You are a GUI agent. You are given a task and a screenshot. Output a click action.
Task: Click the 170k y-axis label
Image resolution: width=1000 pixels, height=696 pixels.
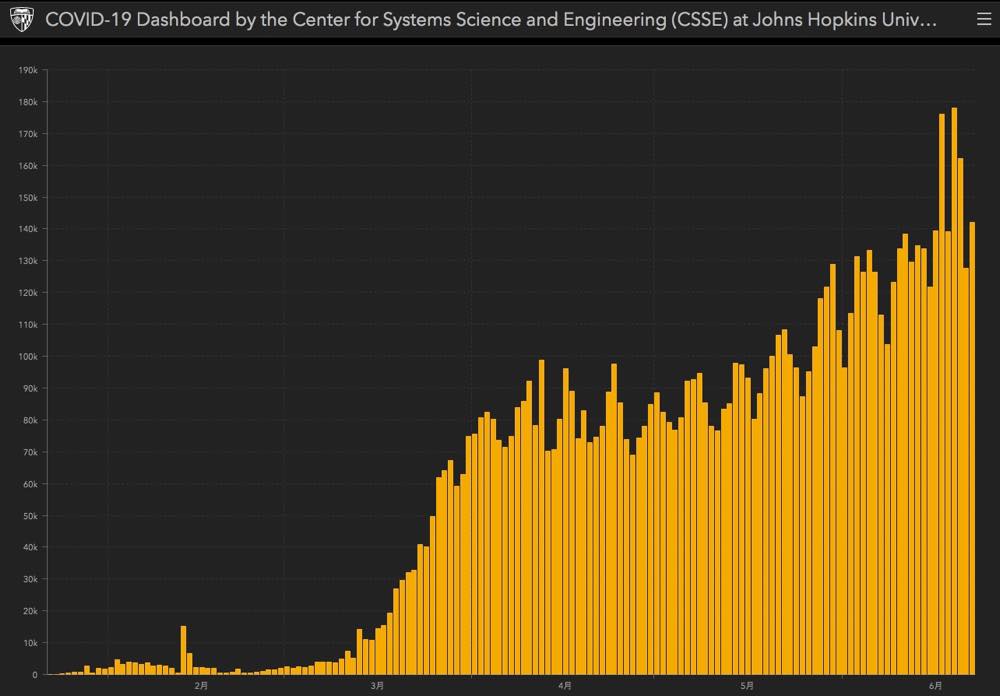click(x=28, y=134)
